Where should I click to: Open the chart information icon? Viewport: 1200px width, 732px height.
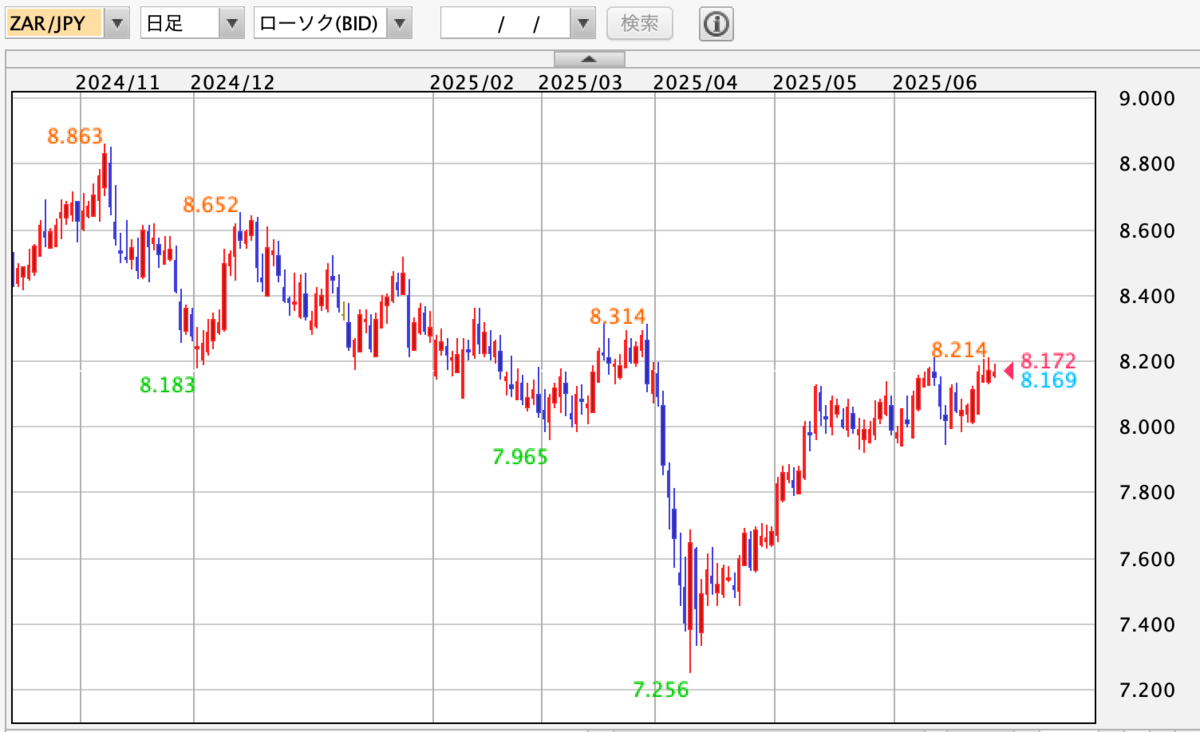(x=715, y=23)
